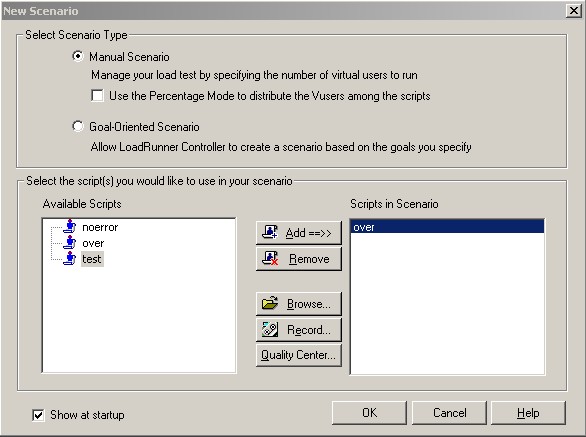
Task: Click the remove-user icon with red X
Action: (270, 258)
